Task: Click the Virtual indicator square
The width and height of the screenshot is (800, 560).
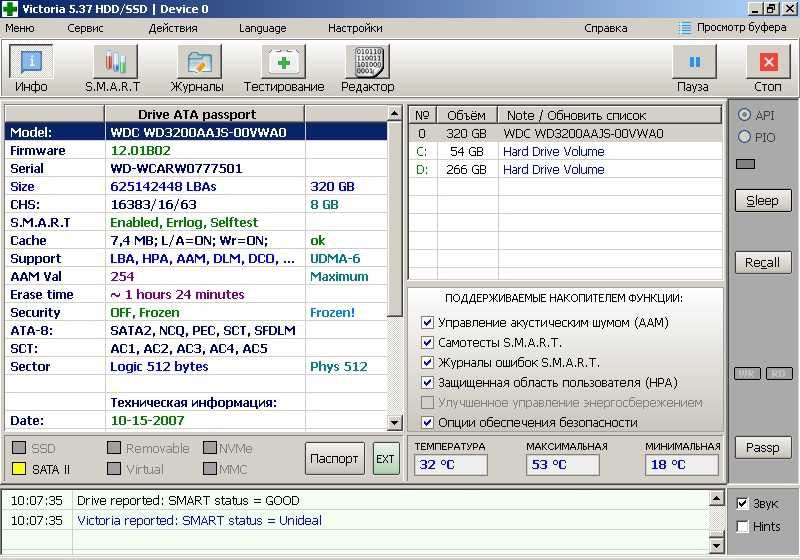Action: coord(114,469)
